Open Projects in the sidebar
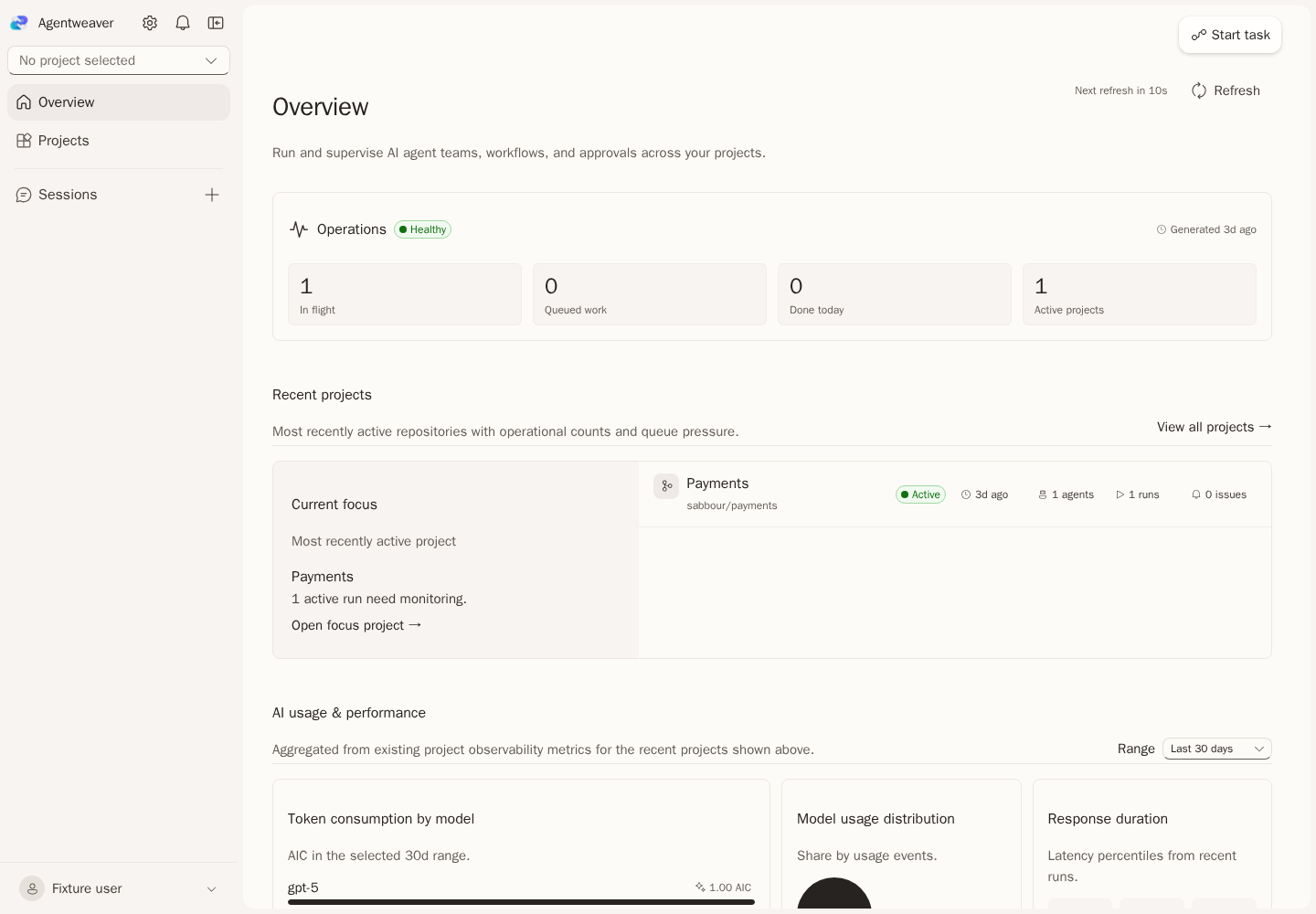This screenshot has width=1316, height=914. 119,141
